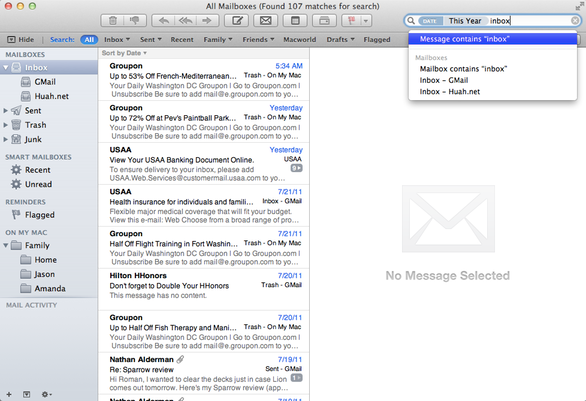Select the Amanda folder
This screenshot has width=586, height=401.
click(49, 289)
